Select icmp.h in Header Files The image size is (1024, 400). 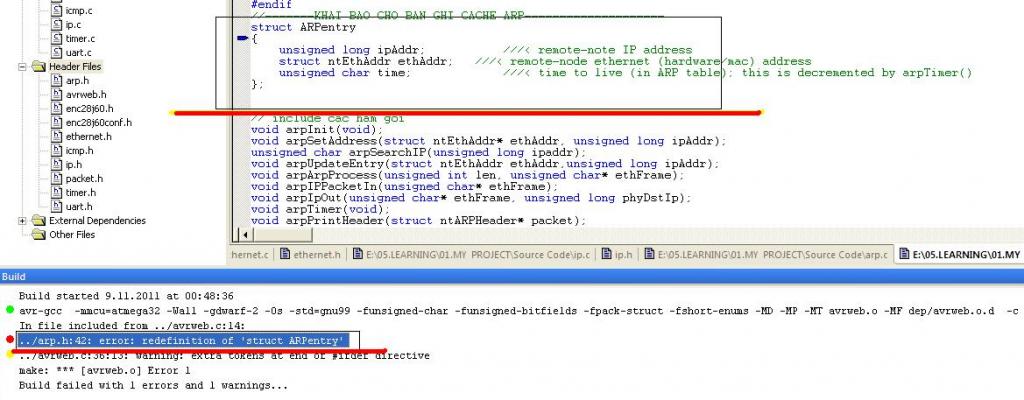pyautogui.click(x=80, y=150)
